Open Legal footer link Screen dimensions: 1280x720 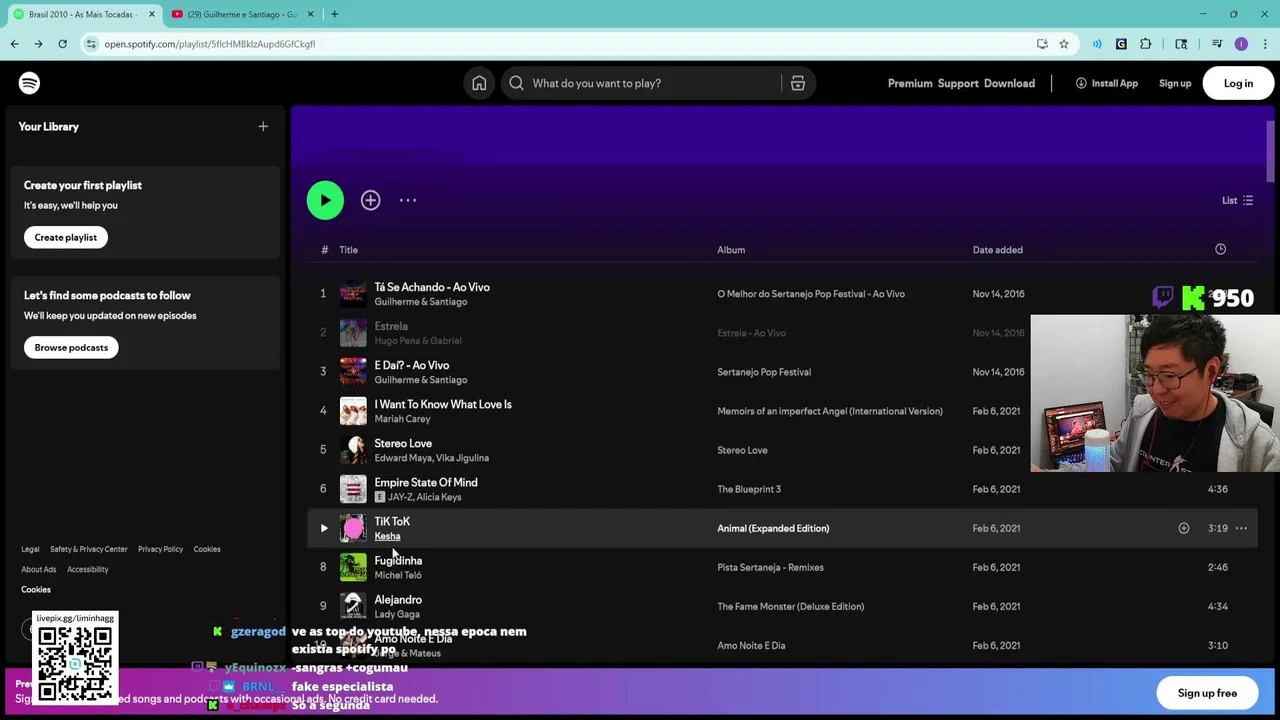(x=30, y=549)
